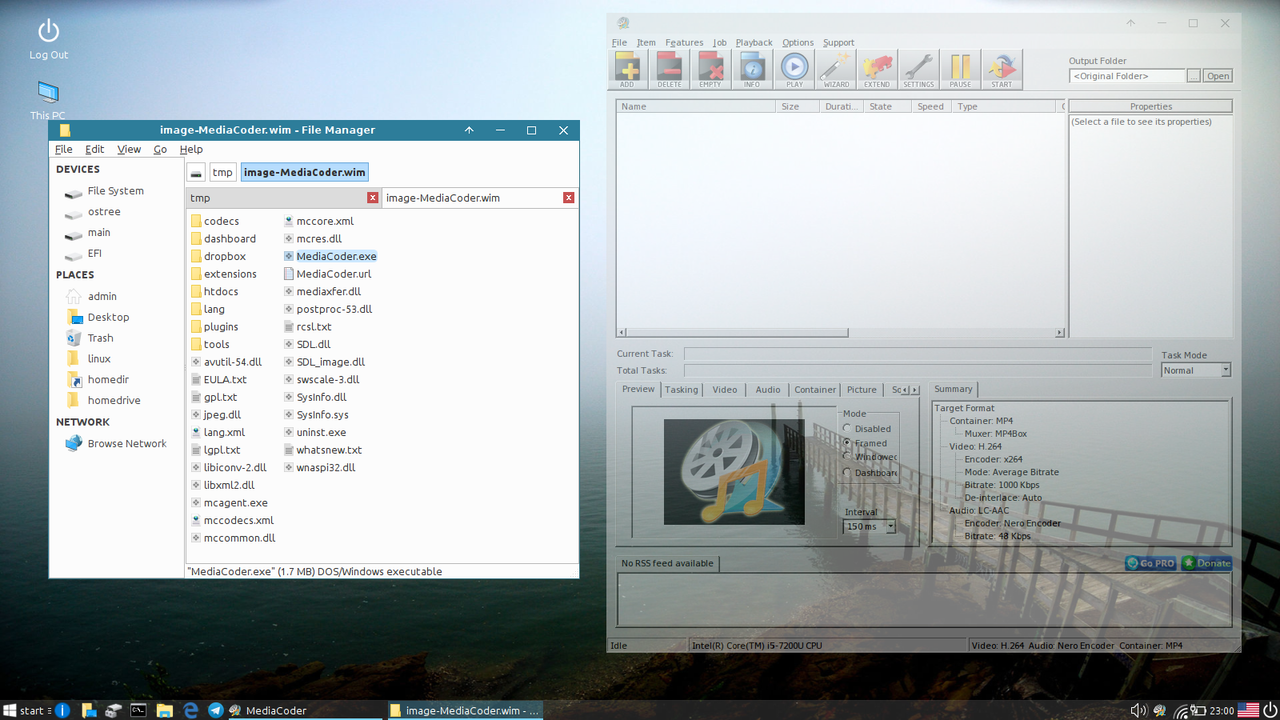This screenshot has width=1280, height=720.
Task: Open the Features menu in MediaCoder
Action: pos(684,43)
